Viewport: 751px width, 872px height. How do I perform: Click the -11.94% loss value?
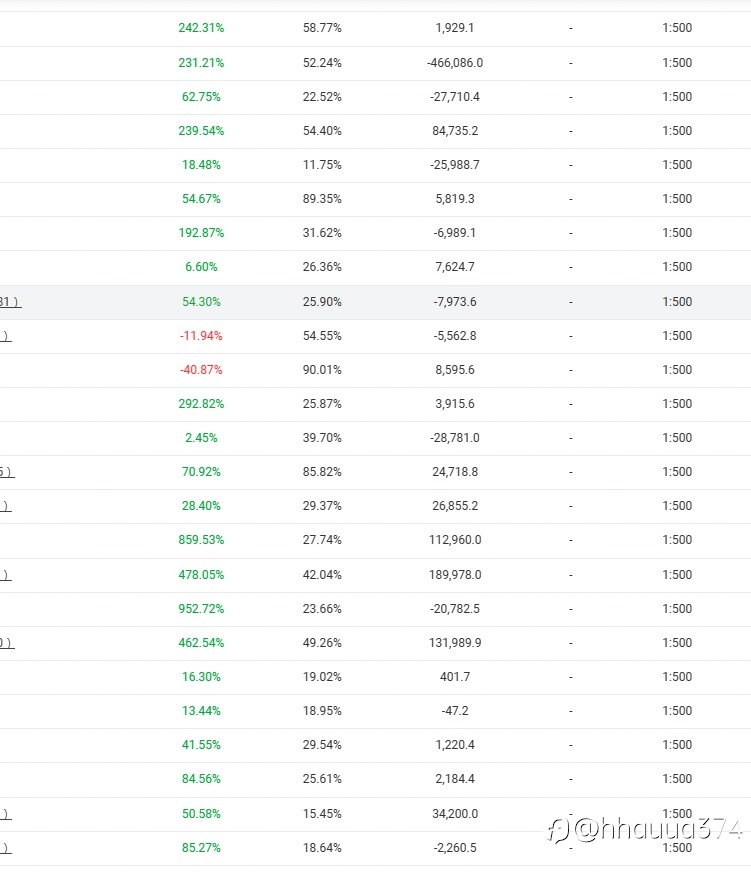tap(201, 336)
